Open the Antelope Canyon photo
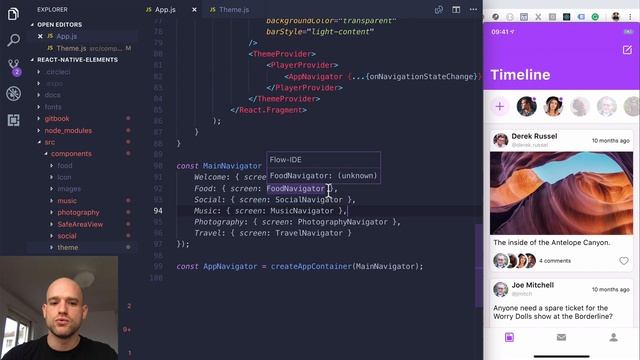Screen dimensions: 640x360 (x=561, y=193)
